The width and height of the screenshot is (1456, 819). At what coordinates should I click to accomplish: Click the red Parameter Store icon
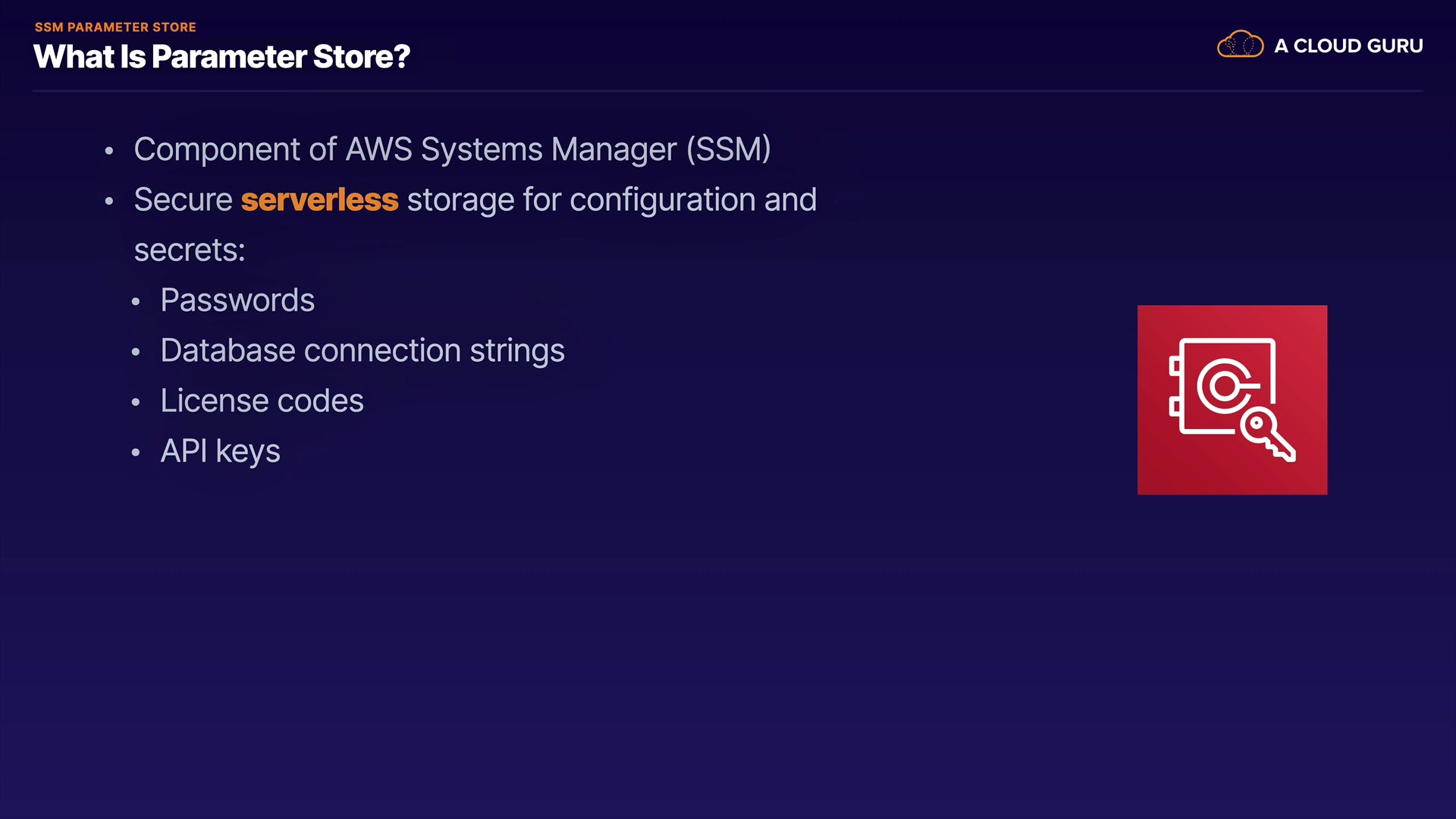1232,400
